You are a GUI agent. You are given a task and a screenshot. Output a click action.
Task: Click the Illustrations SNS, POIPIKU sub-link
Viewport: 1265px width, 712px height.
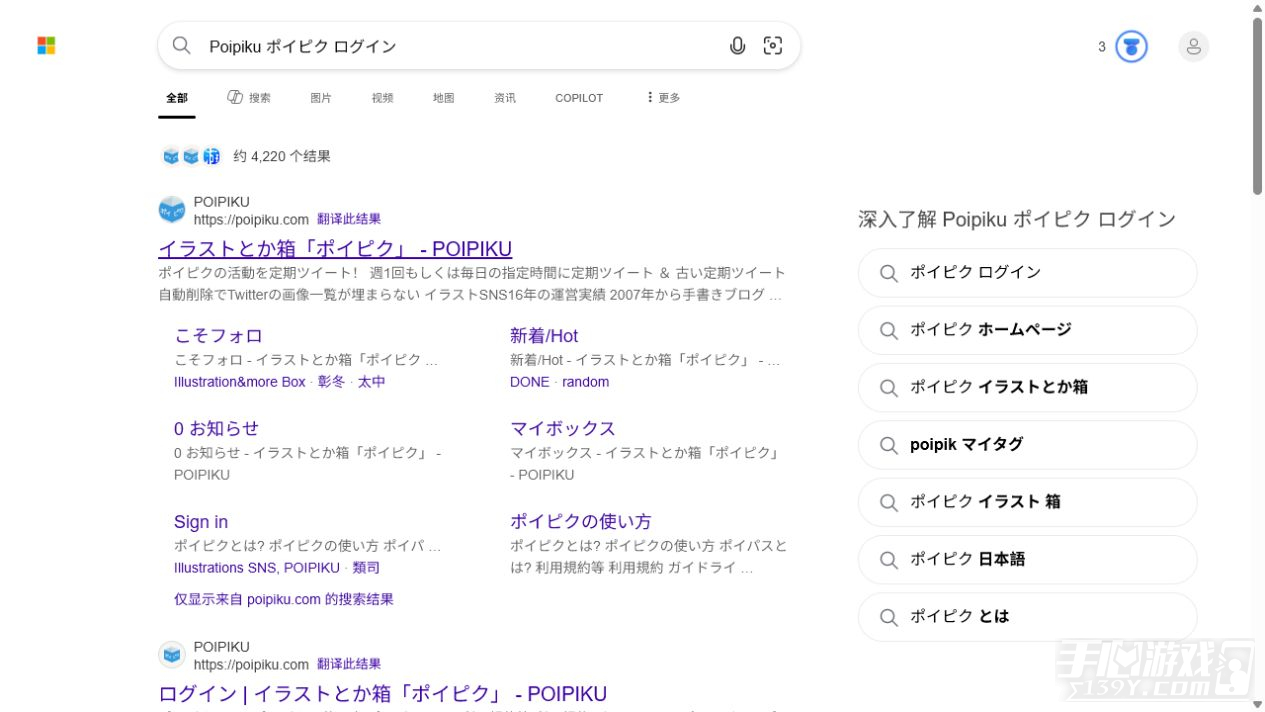coord(257,568)
